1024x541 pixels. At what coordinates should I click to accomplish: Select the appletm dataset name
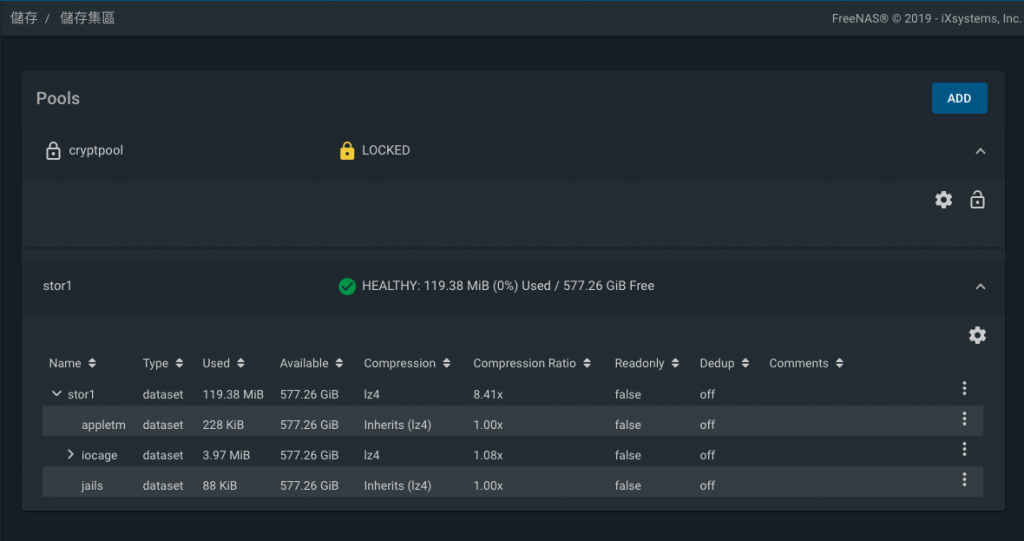coord(103,425)
